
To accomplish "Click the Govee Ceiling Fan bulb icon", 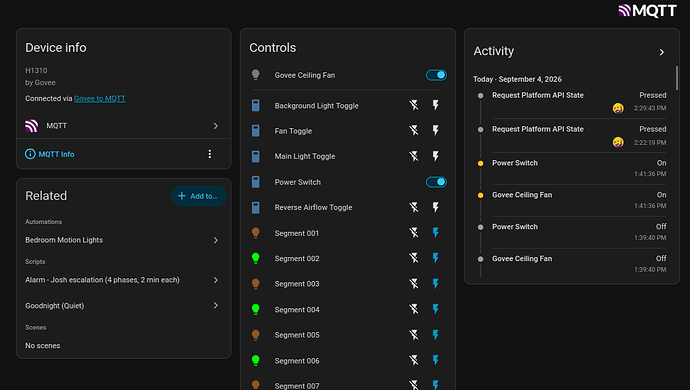I will coord(256,75).
